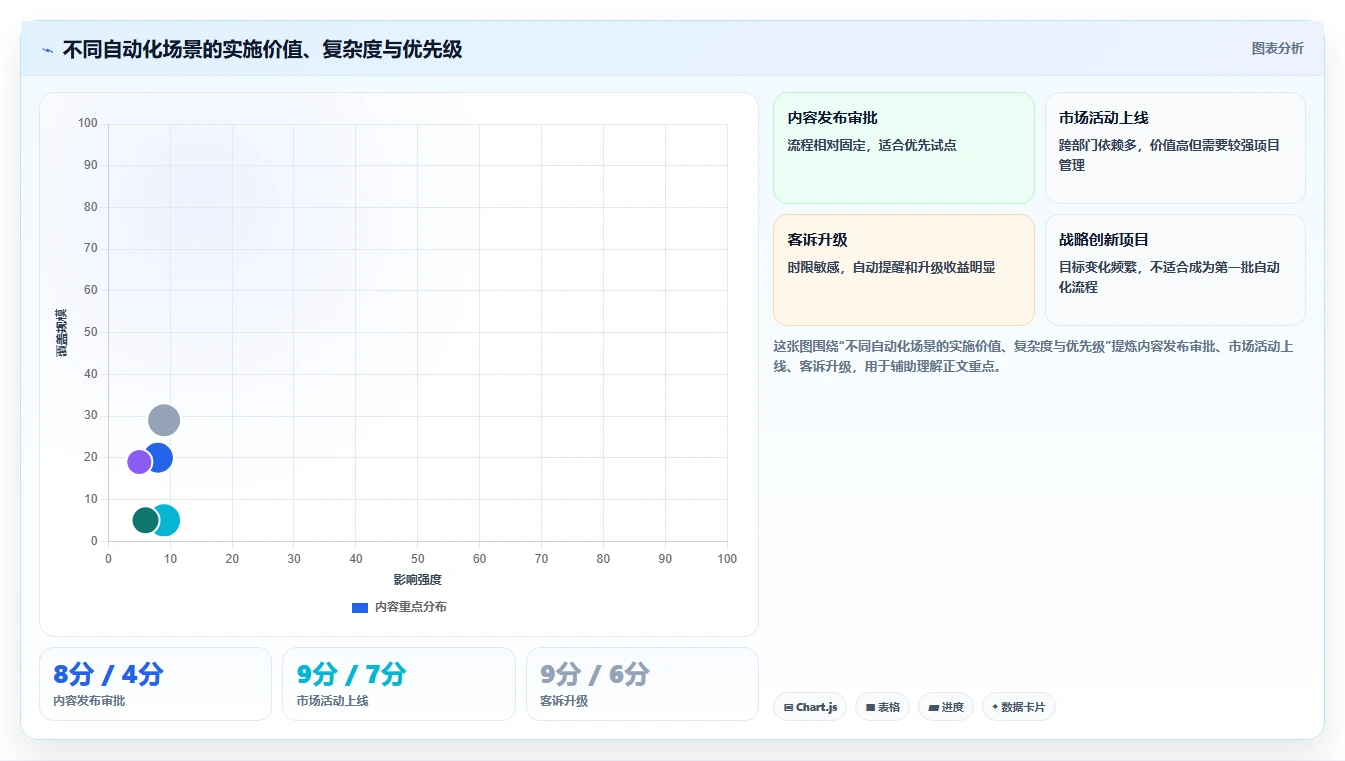Viewport: 1345px width, 761px height.
Task: Click the text 跨部门依赖多，价值高但需要较强项目管理
Action: pyautogui.click(x=1169, y=155)
